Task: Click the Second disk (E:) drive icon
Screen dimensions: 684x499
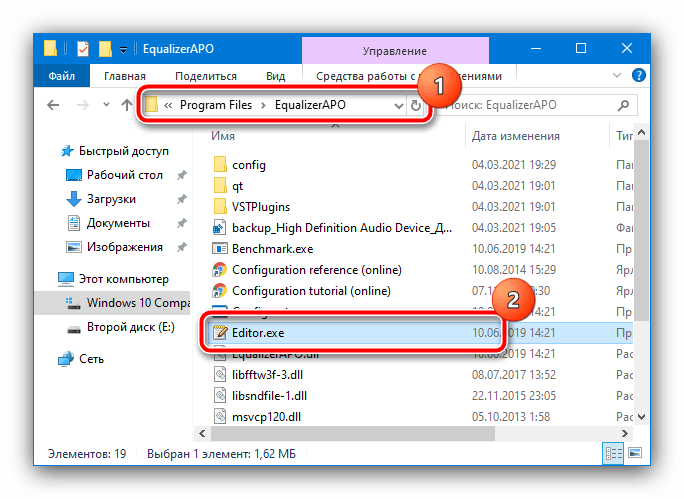Action: tap(74, 328)
